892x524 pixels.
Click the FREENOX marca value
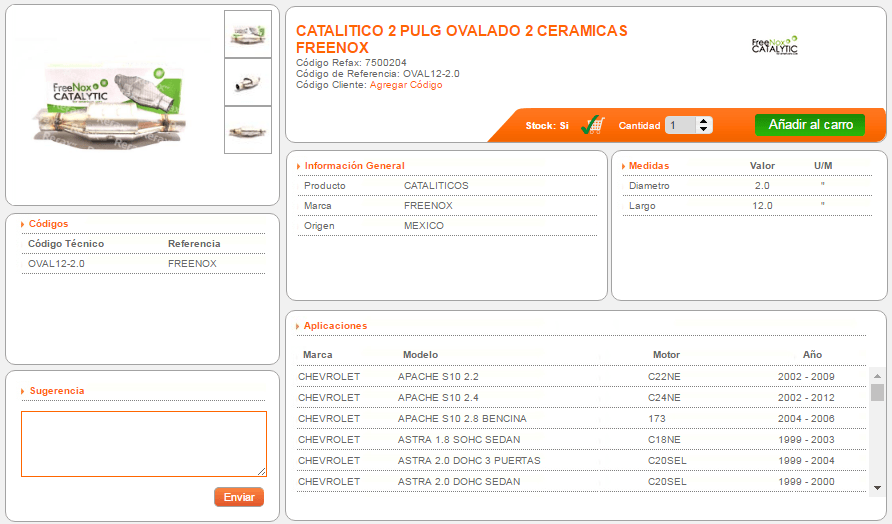click(428, 205)
